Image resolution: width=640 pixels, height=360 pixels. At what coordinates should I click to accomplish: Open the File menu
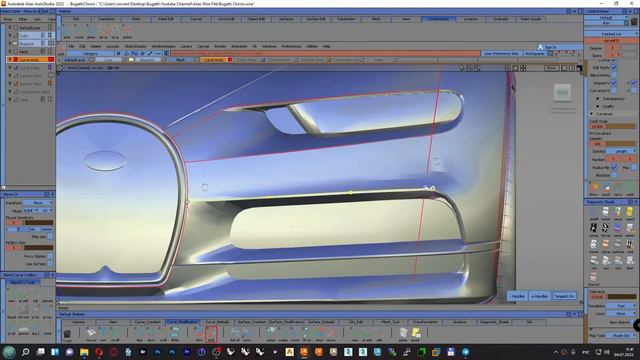[71, 46]
